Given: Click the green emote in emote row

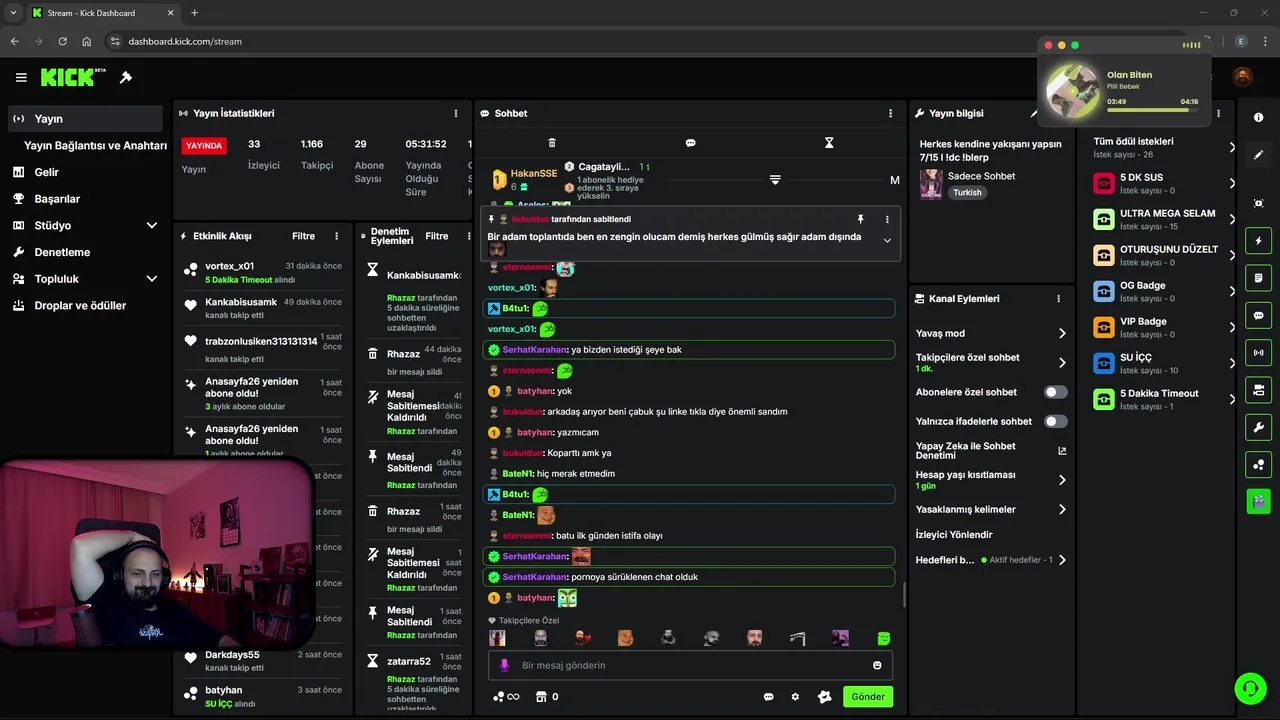Looking at the screenshot, I should 883,638.
